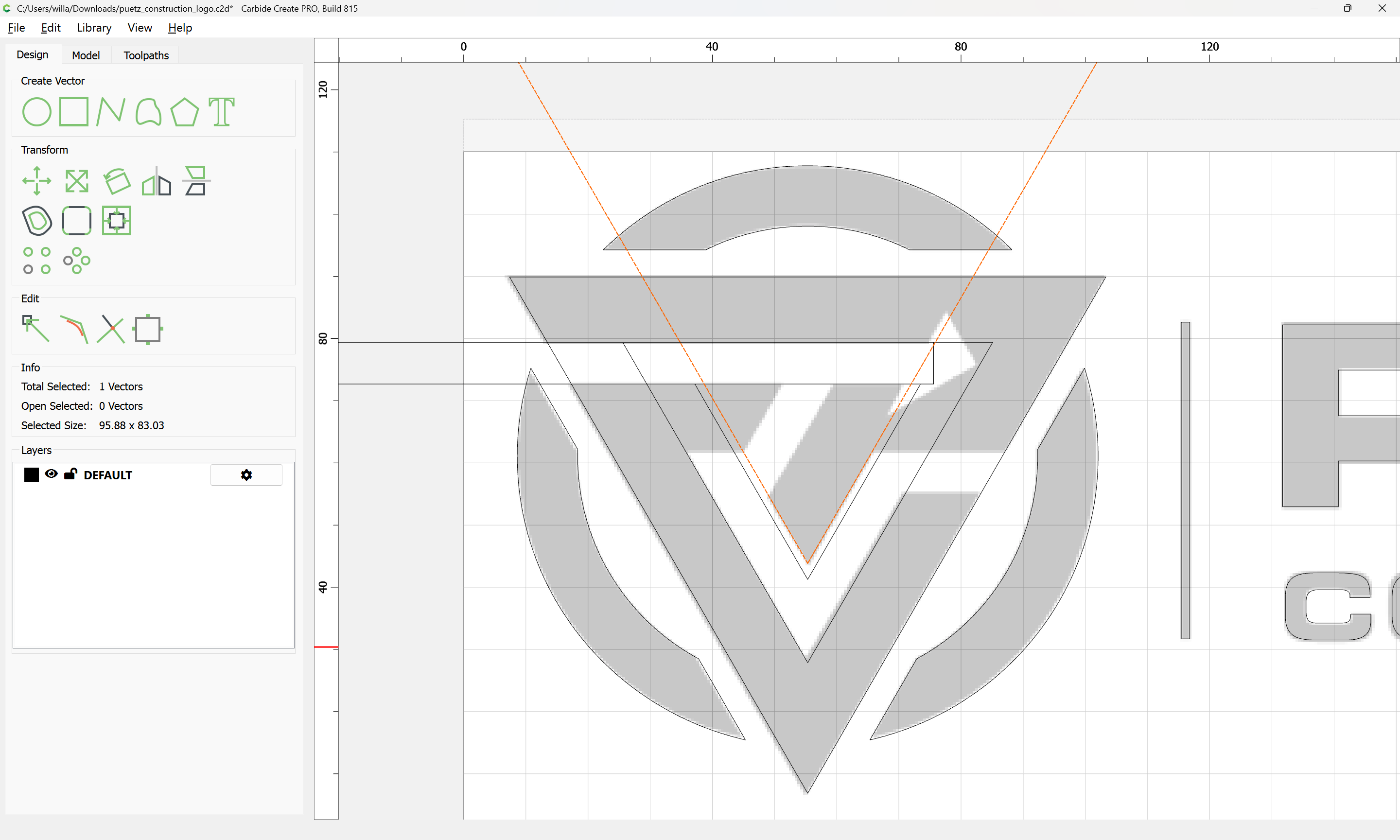Image resolution: width=1400 pixels, height=840 pixels.
Task: Toggle visibility of DEFAULT layer
Action: [x=51, y=474]
